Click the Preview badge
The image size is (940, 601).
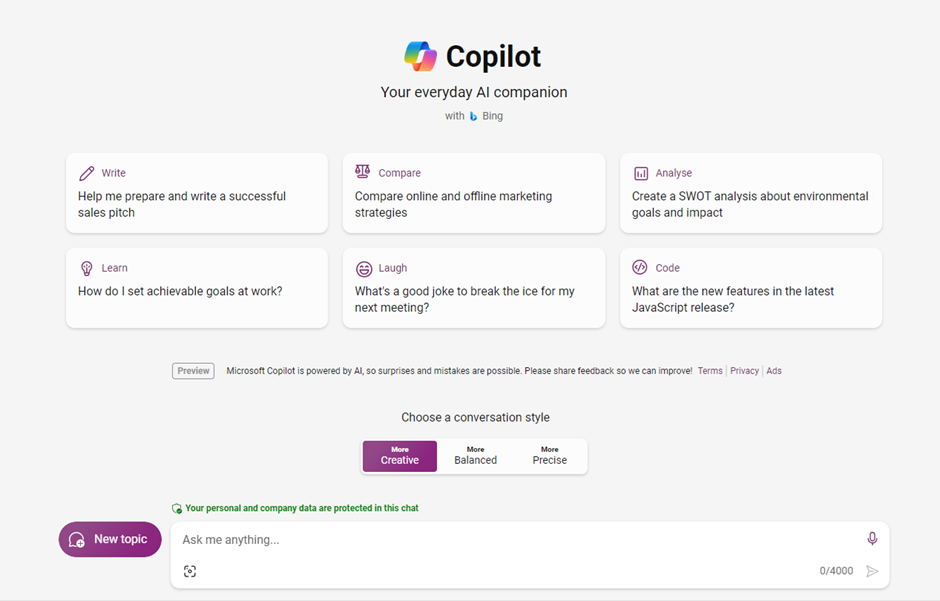[192, 370]
